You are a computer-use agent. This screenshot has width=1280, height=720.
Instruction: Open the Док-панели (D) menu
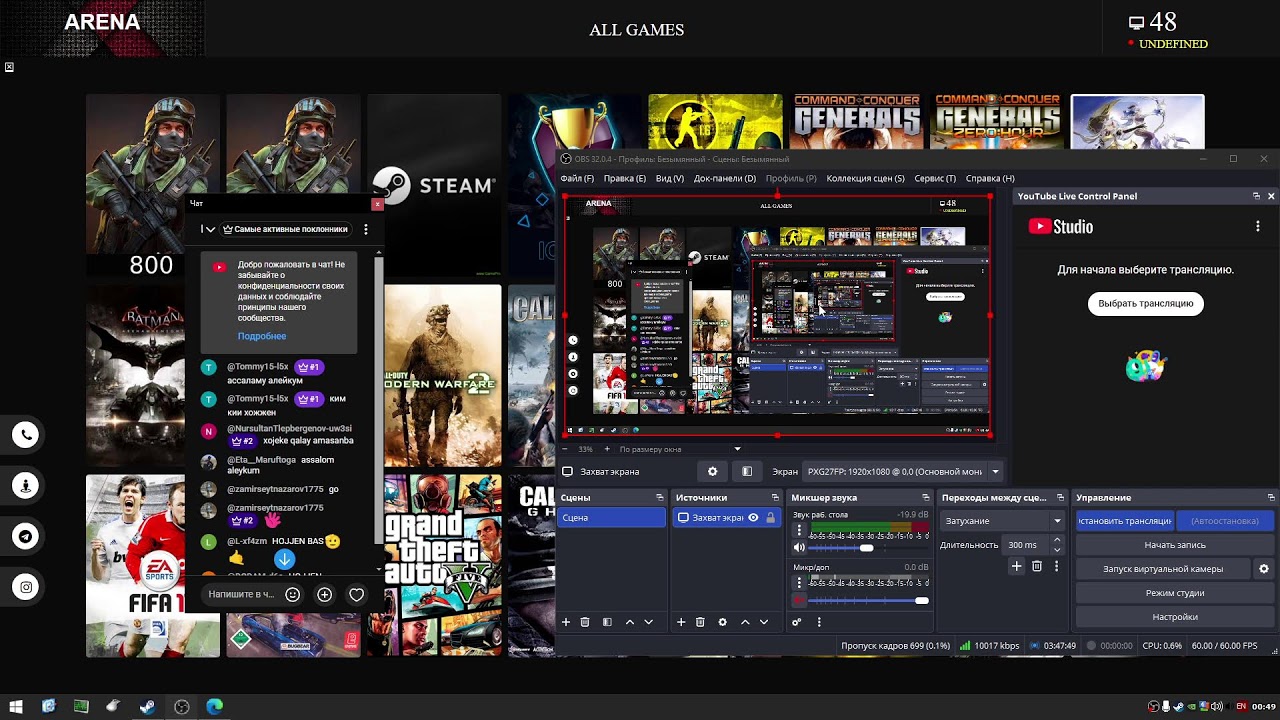[725, 178]
